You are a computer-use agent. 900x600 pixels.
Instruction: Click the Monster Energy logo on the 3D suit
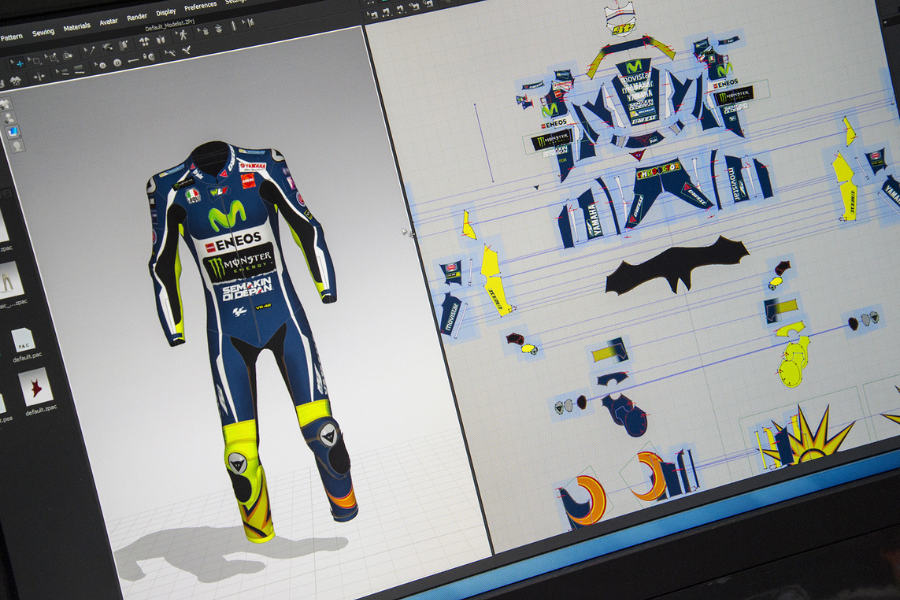pos(236,265)
